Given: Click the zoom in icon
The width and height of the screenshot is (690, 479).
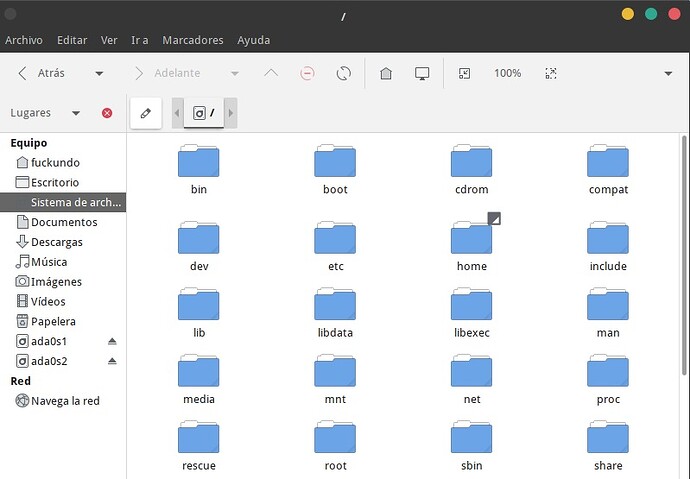Looking at the screenshot, I should 551,73.
